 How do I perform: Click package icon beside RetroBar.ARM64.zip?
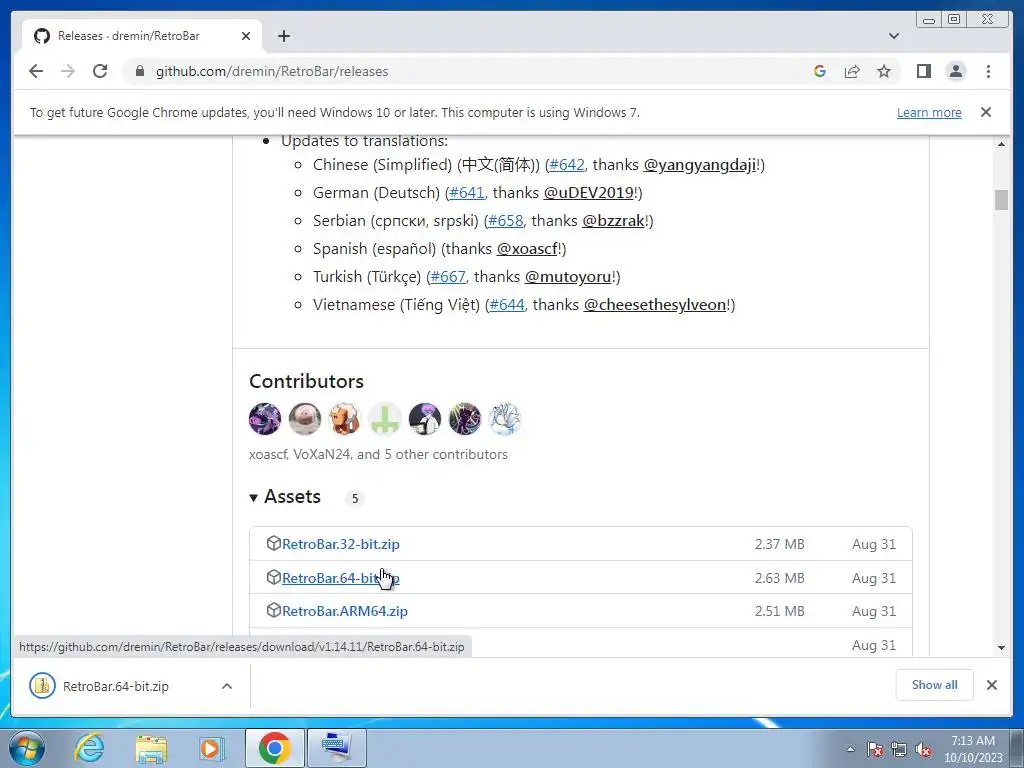coord(274,611)
